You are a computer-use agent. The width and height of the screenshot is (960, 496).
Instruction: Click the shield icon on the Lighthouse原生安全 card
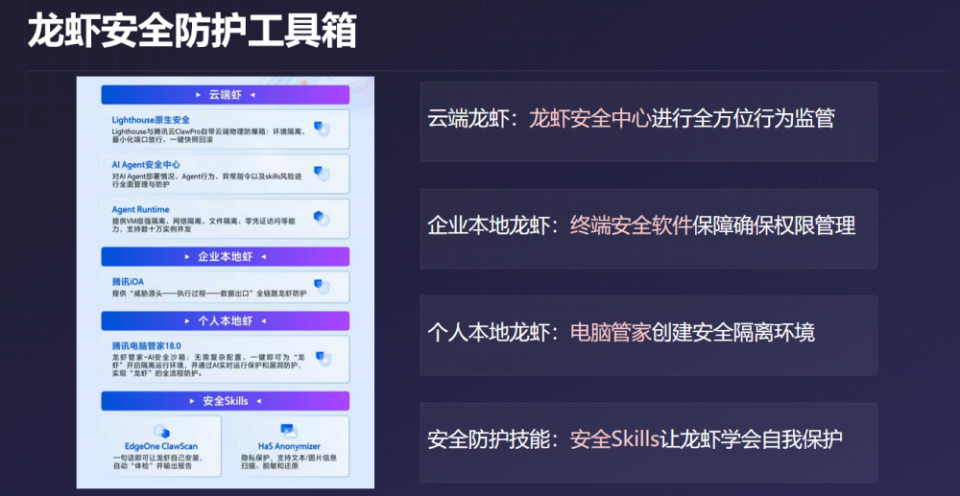[321, 129]
